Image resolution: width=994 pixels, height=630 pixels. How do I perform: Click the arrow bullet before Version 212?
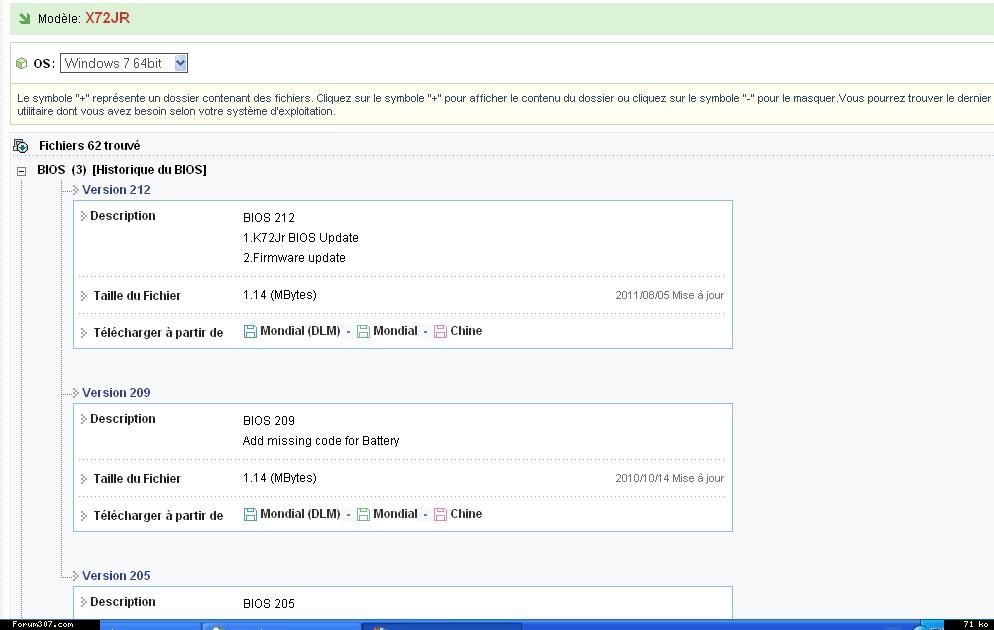pyautogui.click(x=75, y=190)
